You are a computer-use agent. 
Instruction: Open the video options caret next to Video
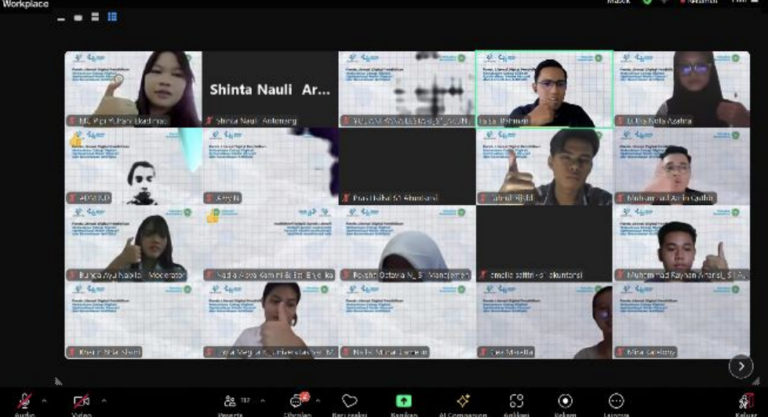104,401
